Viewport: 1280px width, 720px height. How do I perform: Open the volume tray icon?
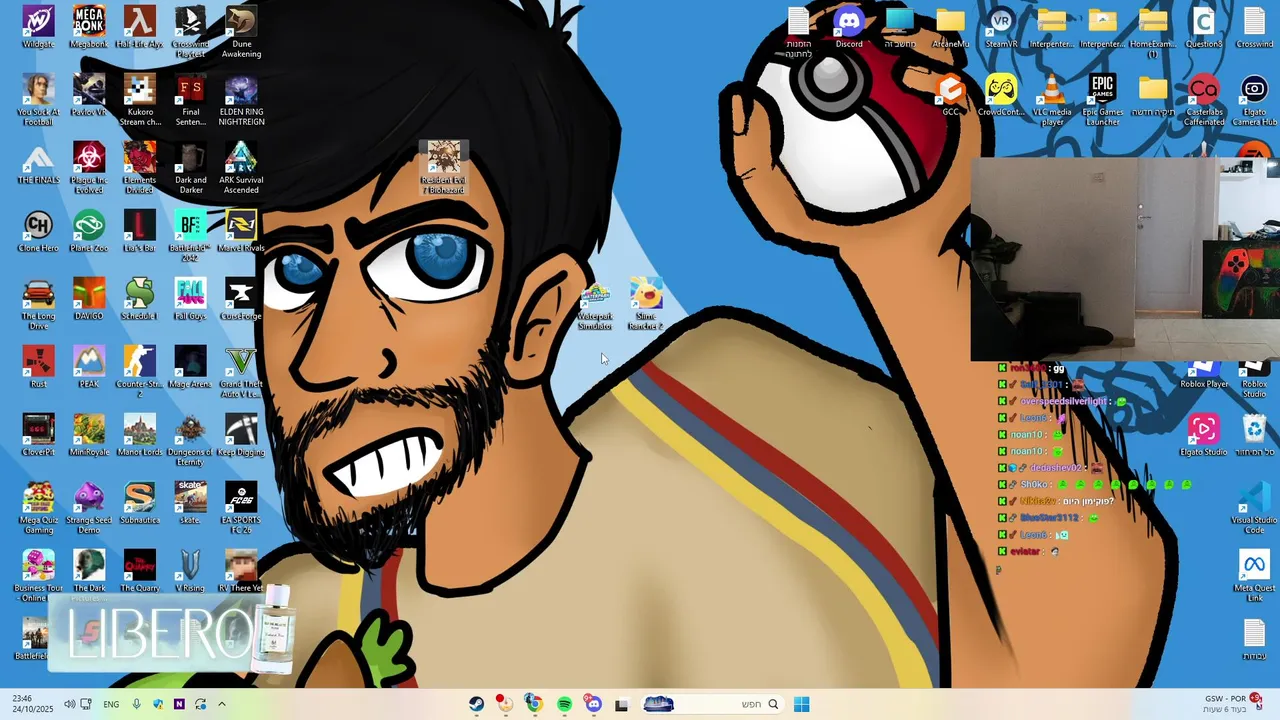point(69,704)
